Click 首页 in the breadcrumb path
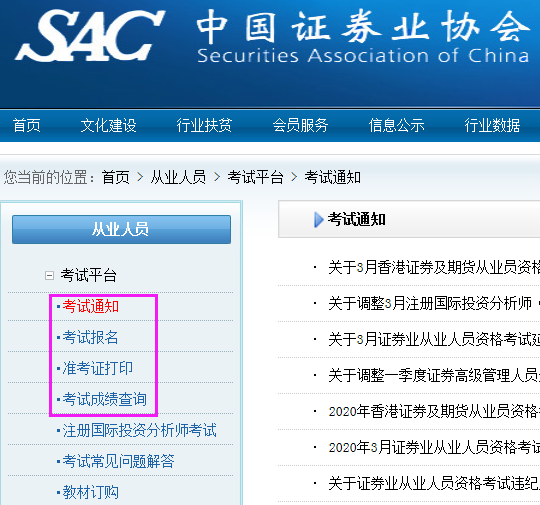Image resolution: width=540 pixels, height=505 pixels. [x=116, y=178]
